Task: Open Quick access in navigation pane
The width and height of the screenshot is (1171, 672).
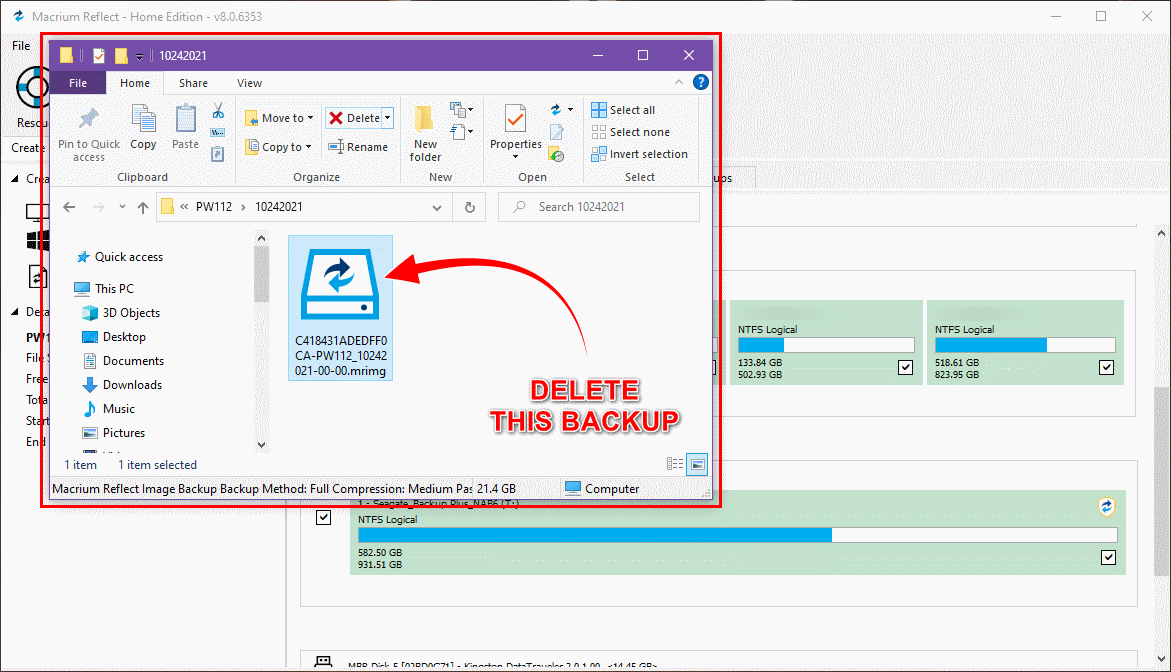Action: (119, 257)
